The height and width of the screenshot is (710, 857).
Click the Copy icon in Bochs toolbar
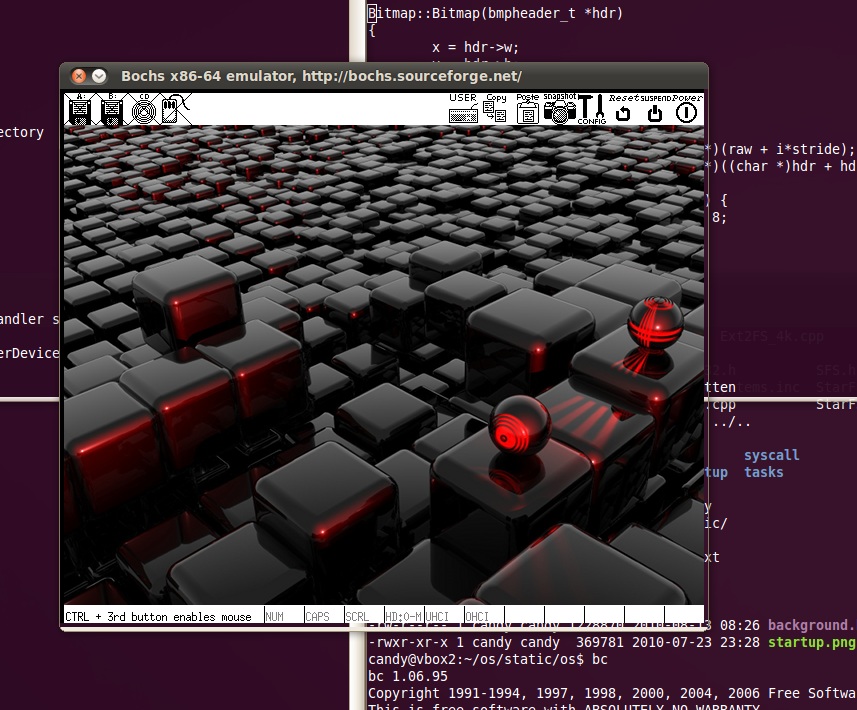coord(495,108)
